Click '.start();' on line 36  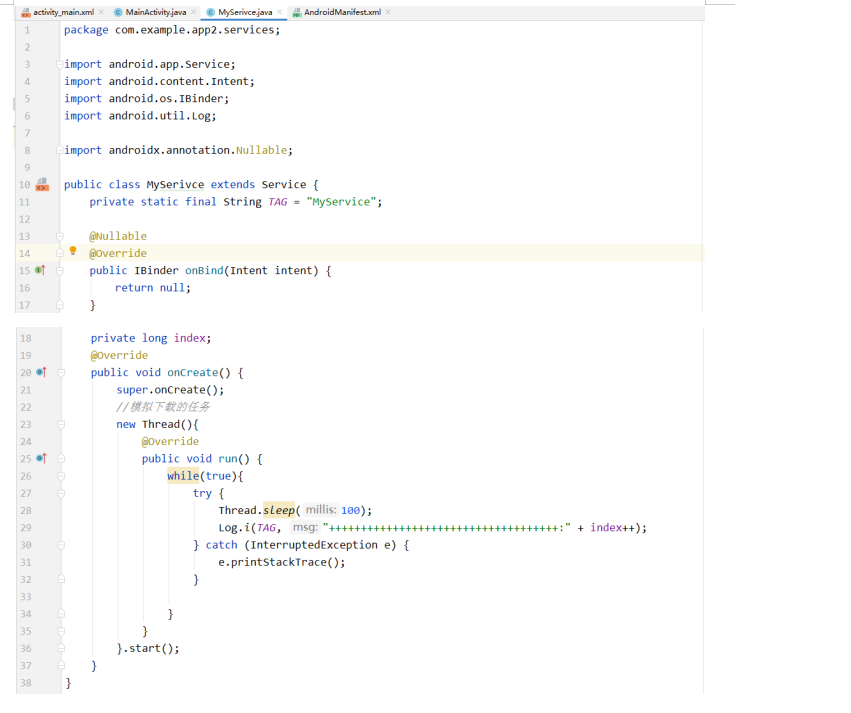(151, 648)
